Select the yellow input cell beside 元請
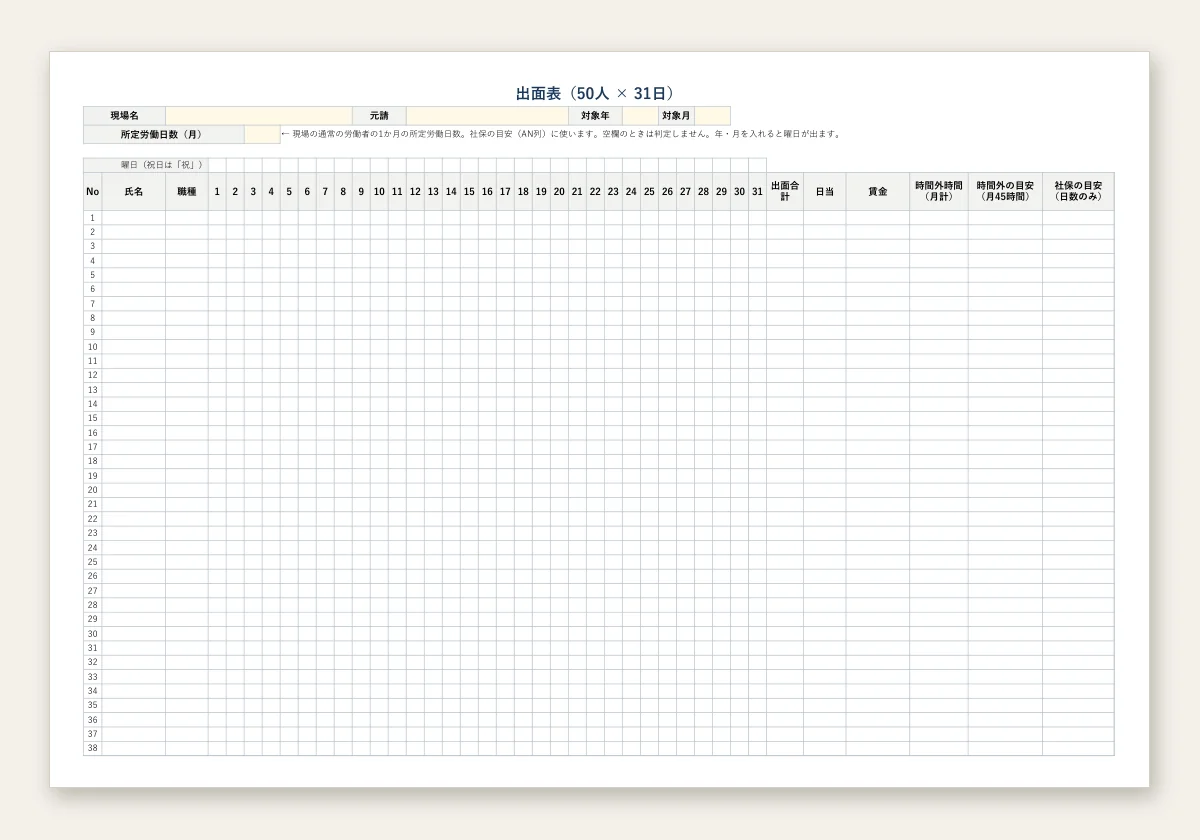This screenshot has width=1200, height=840. pos(487,116)
